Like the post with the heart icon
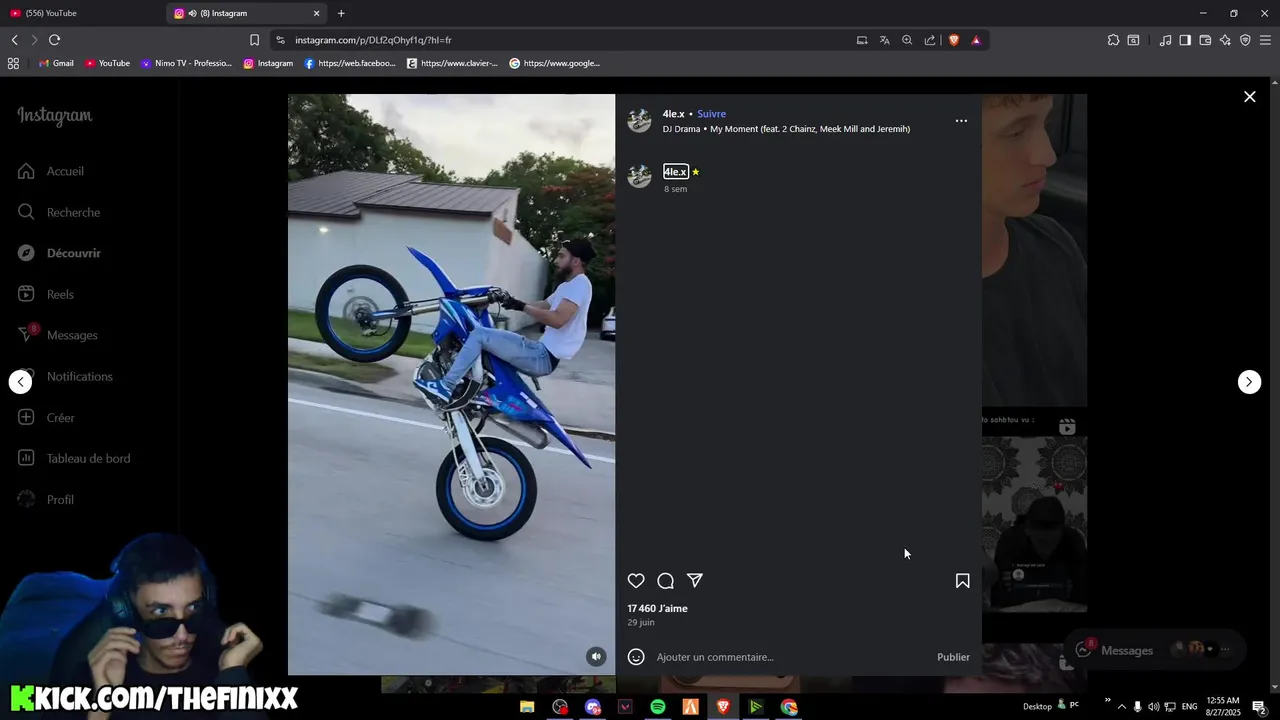 [636, 581]
